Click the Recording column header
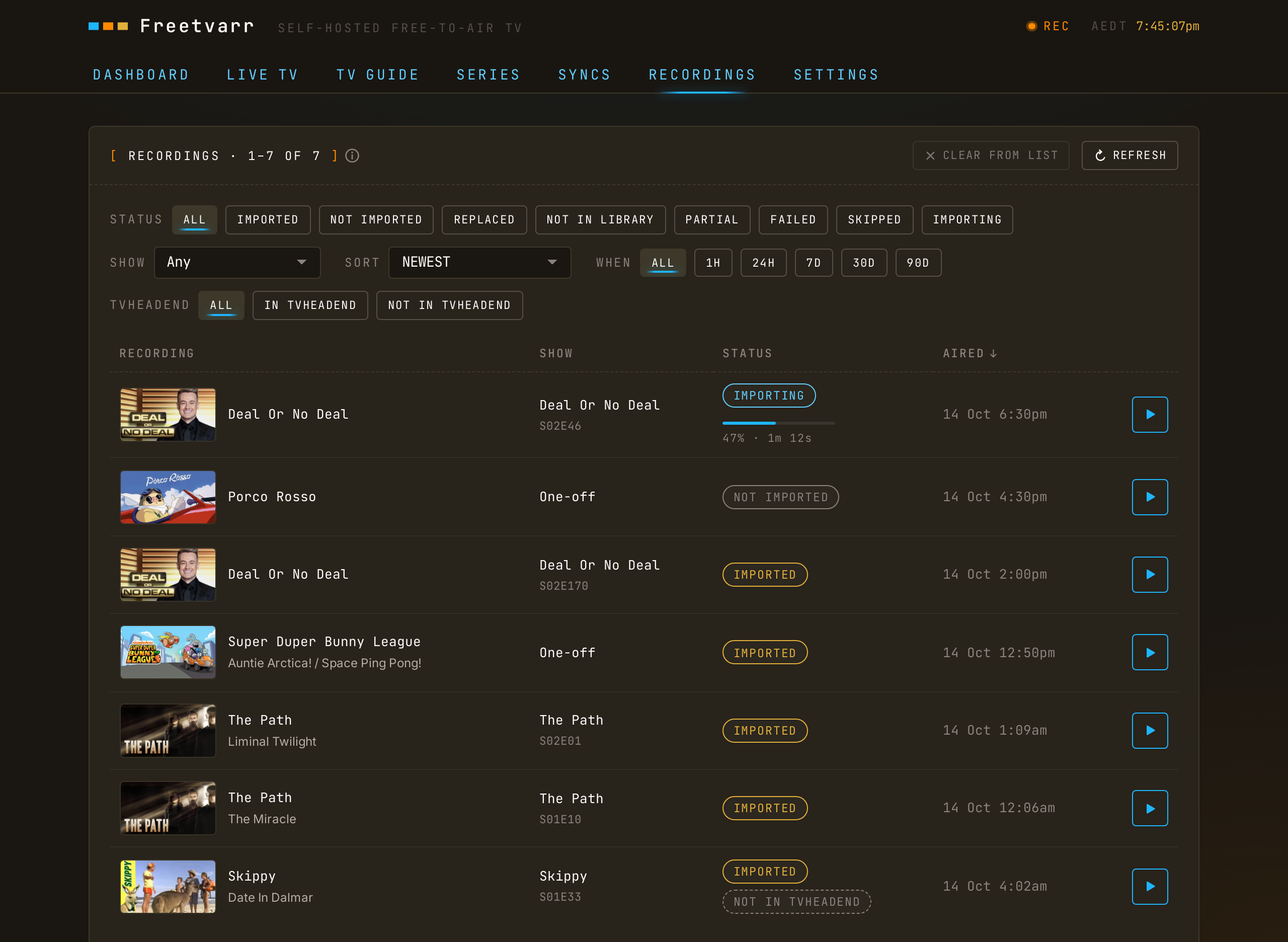Image resolution: width=1288 pixels, height=942 pixels. (157, 354)
